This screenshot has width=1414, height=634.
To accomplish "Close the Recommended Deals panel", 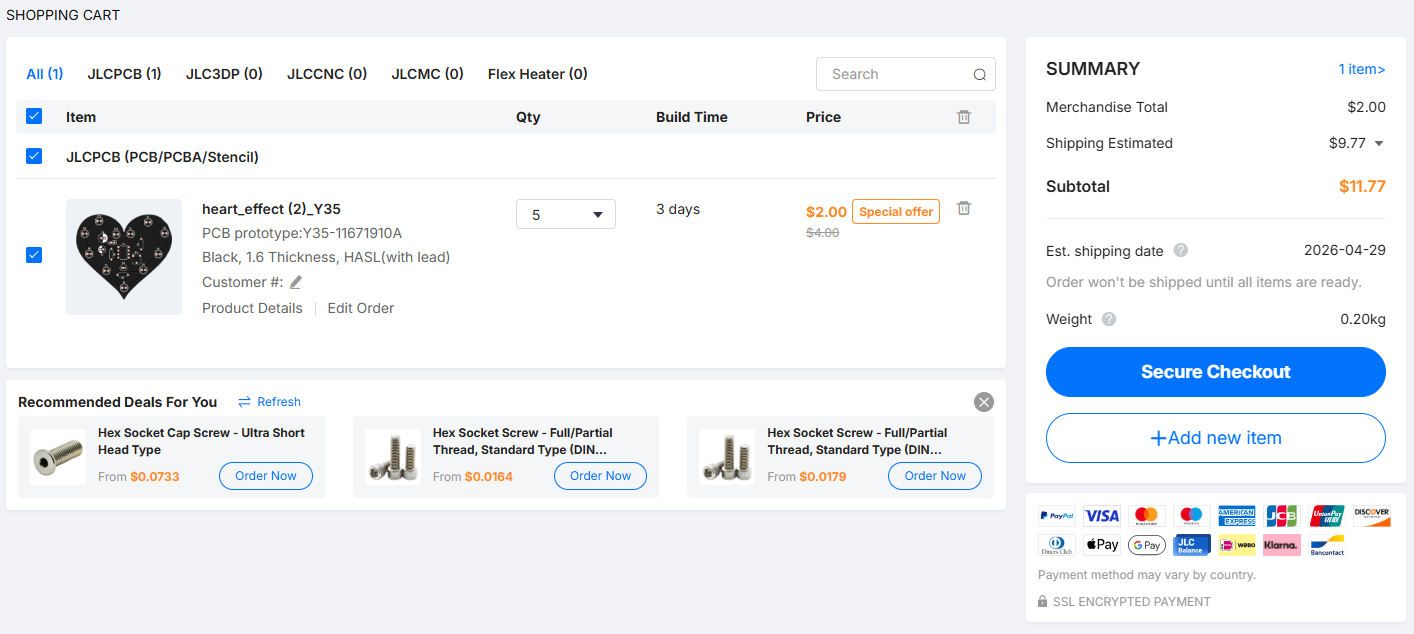I will (984, 402).
